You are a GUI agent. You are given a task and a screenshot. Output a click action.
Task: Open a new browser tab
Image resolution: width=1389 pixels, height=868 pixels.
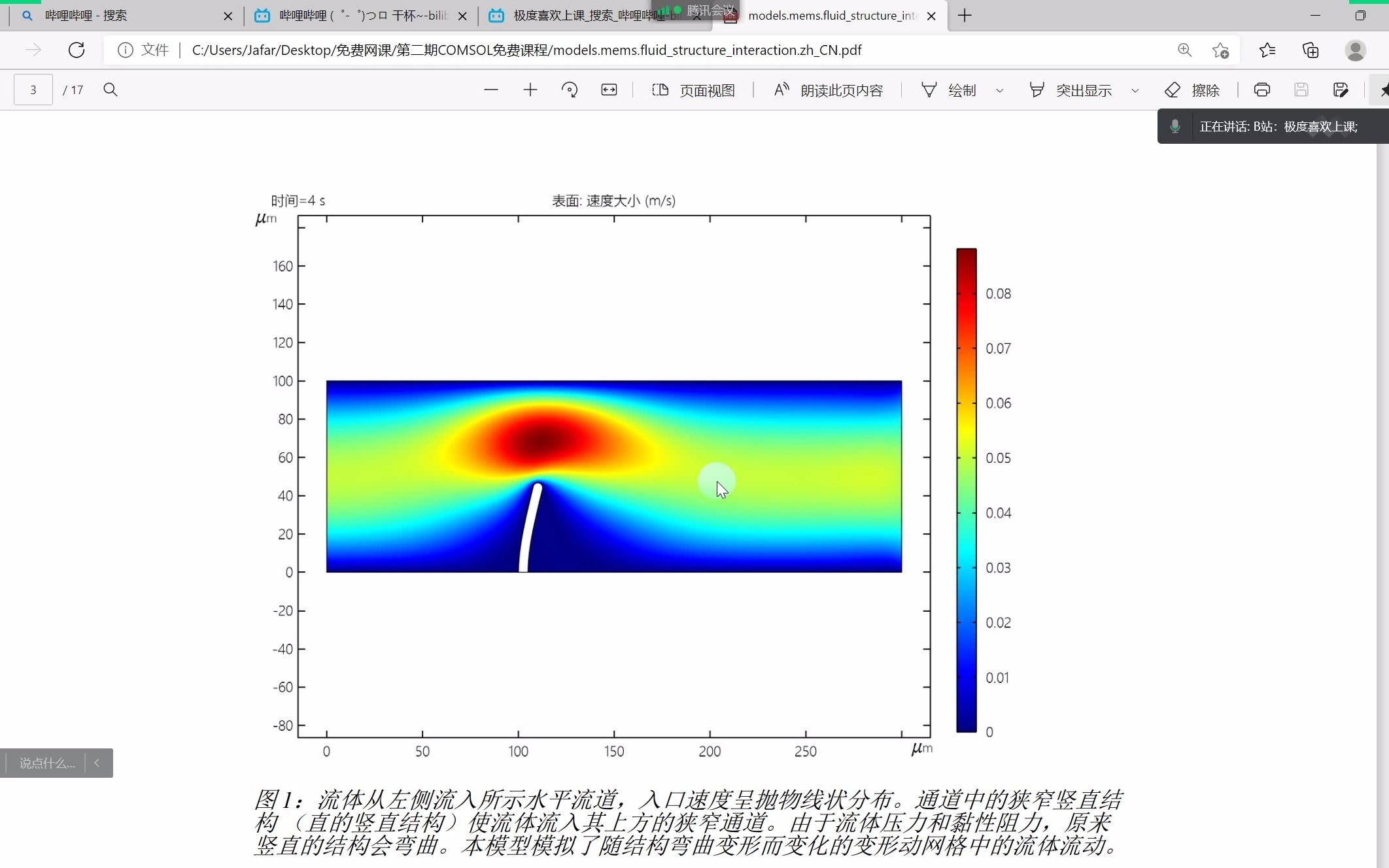point(965,16)
